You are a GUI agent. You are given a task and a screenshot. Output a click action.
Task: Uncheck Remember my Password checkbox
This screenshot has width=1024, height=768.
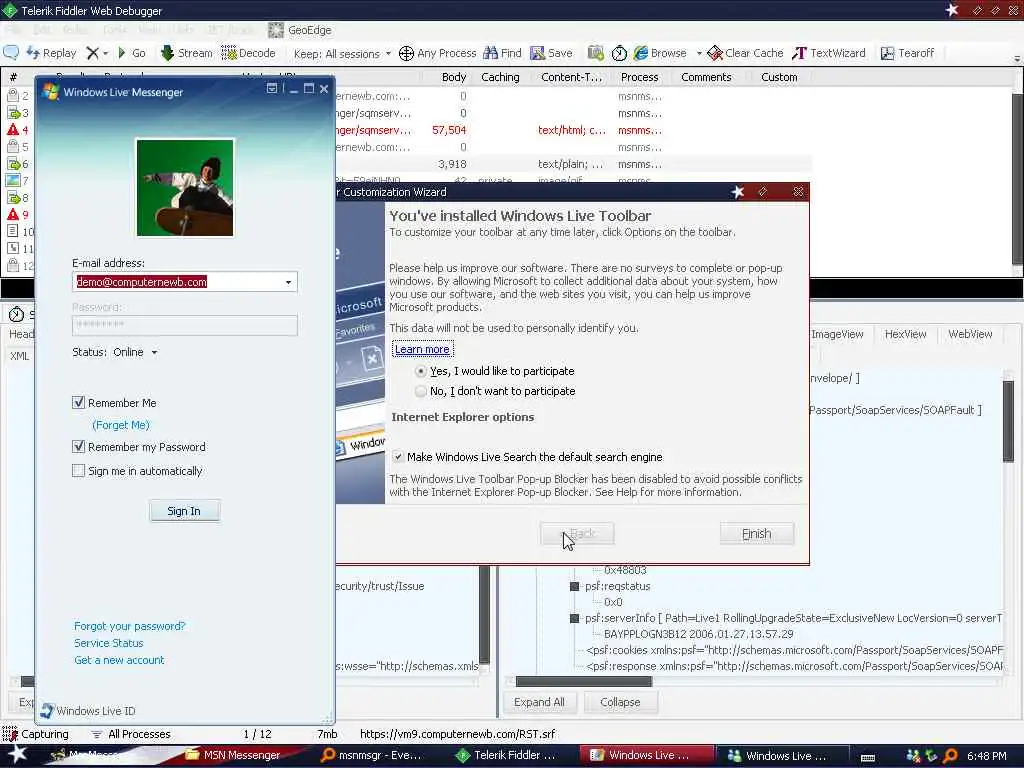tap(78, 447)
